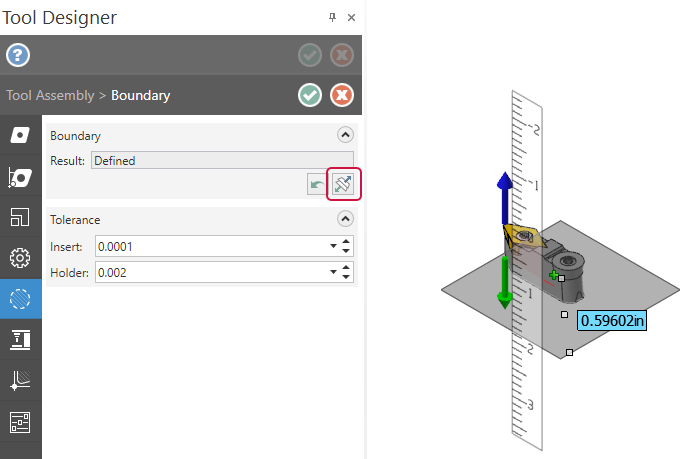The height and width of the screenshot is (459, 694).
Task: Open the gear settings sidebar icon
Action: click(x=20, y=258)
